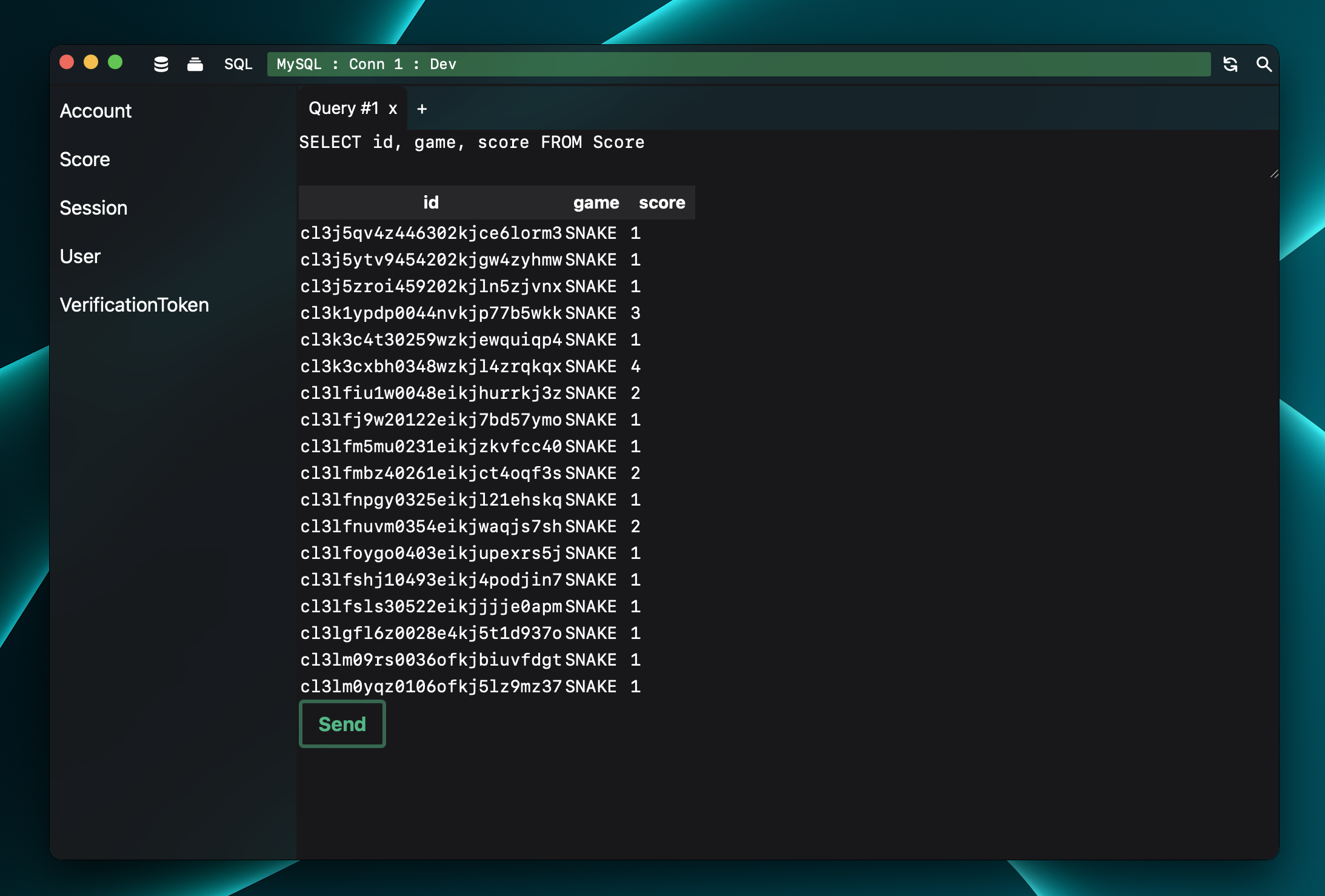The height and width of the screenshot is (896, 1325).
Task: Select the Account table in sidebar
Action: (95, 111)
